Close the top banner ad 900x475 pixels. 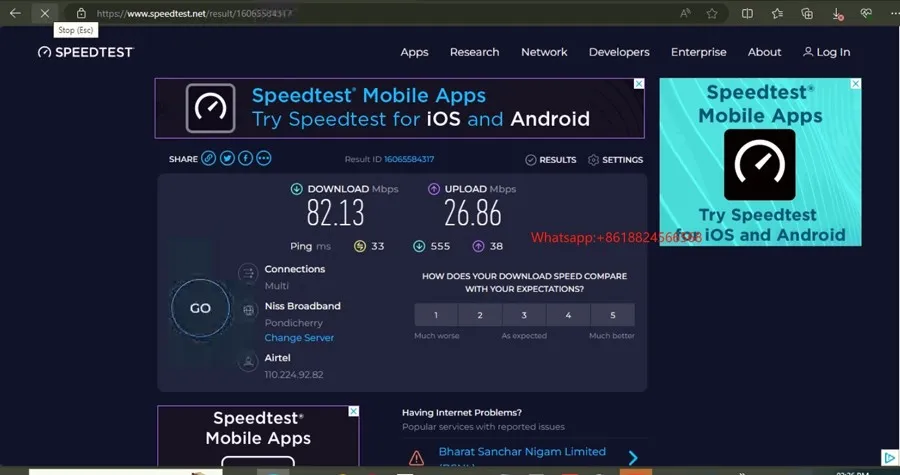click(639, 84)
